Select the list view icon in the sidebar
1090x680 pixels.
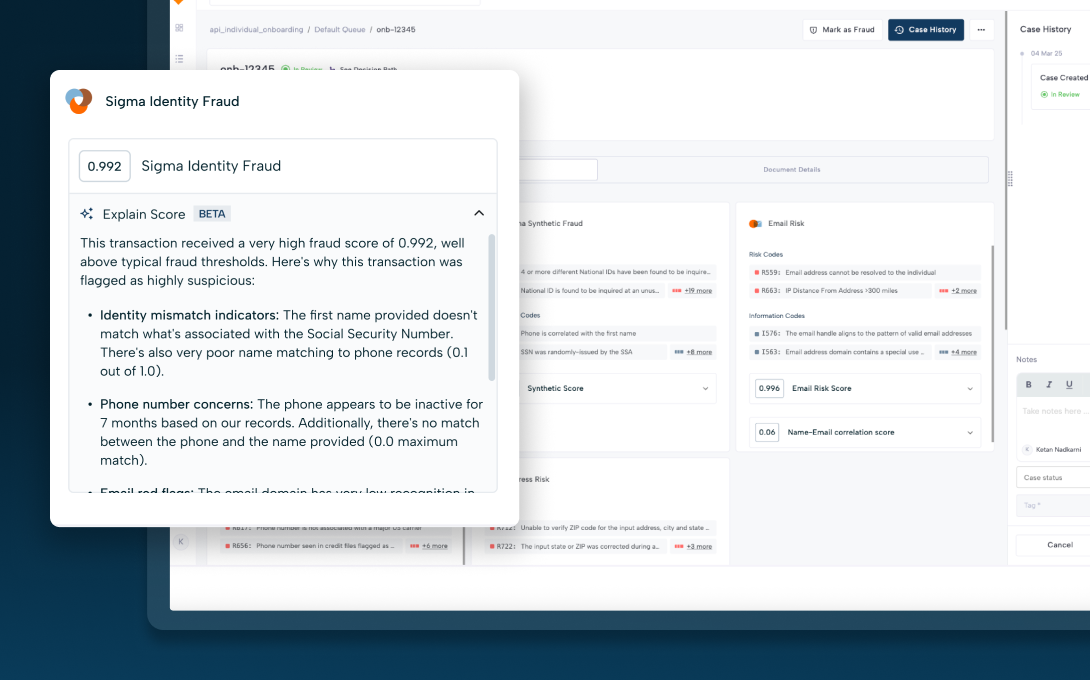[x=180, y=60]
